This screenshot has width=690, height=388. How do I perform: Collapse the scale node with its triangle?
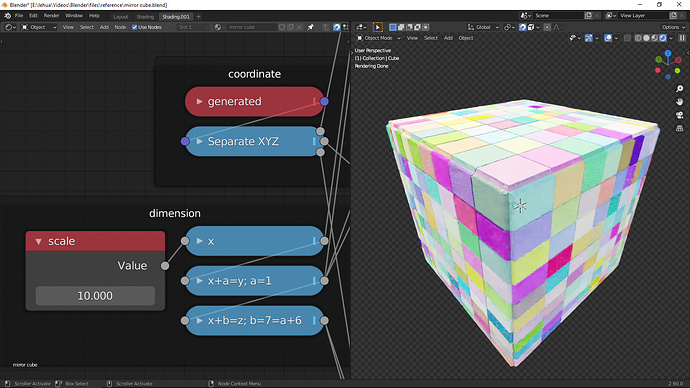pos(38,242)
